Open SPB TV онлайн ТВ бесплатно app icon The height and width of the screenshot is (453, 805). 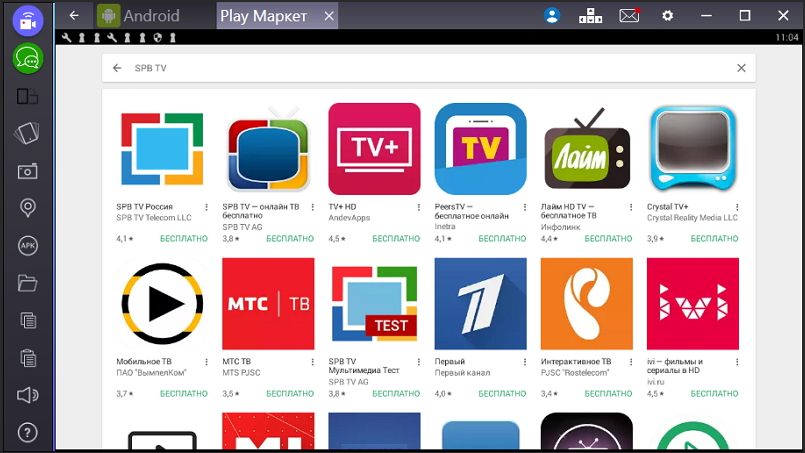coord(268,149)
